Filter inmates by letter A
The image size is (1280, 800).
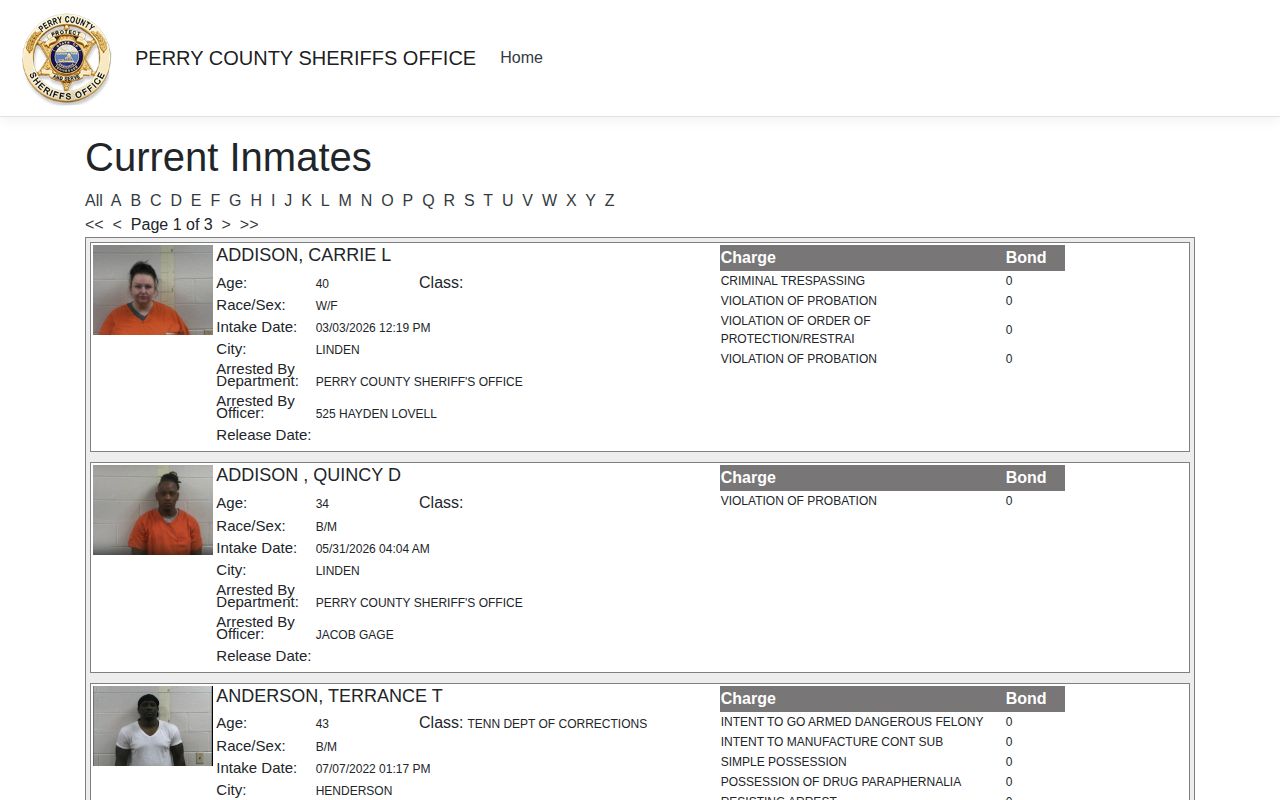click(x=116, y=200)
